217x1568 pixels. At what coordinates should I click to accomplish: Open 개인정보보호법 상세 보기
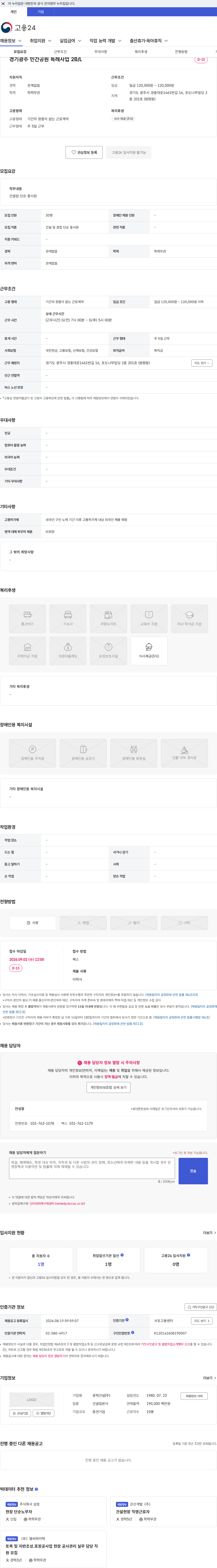tap(109, 1087)
